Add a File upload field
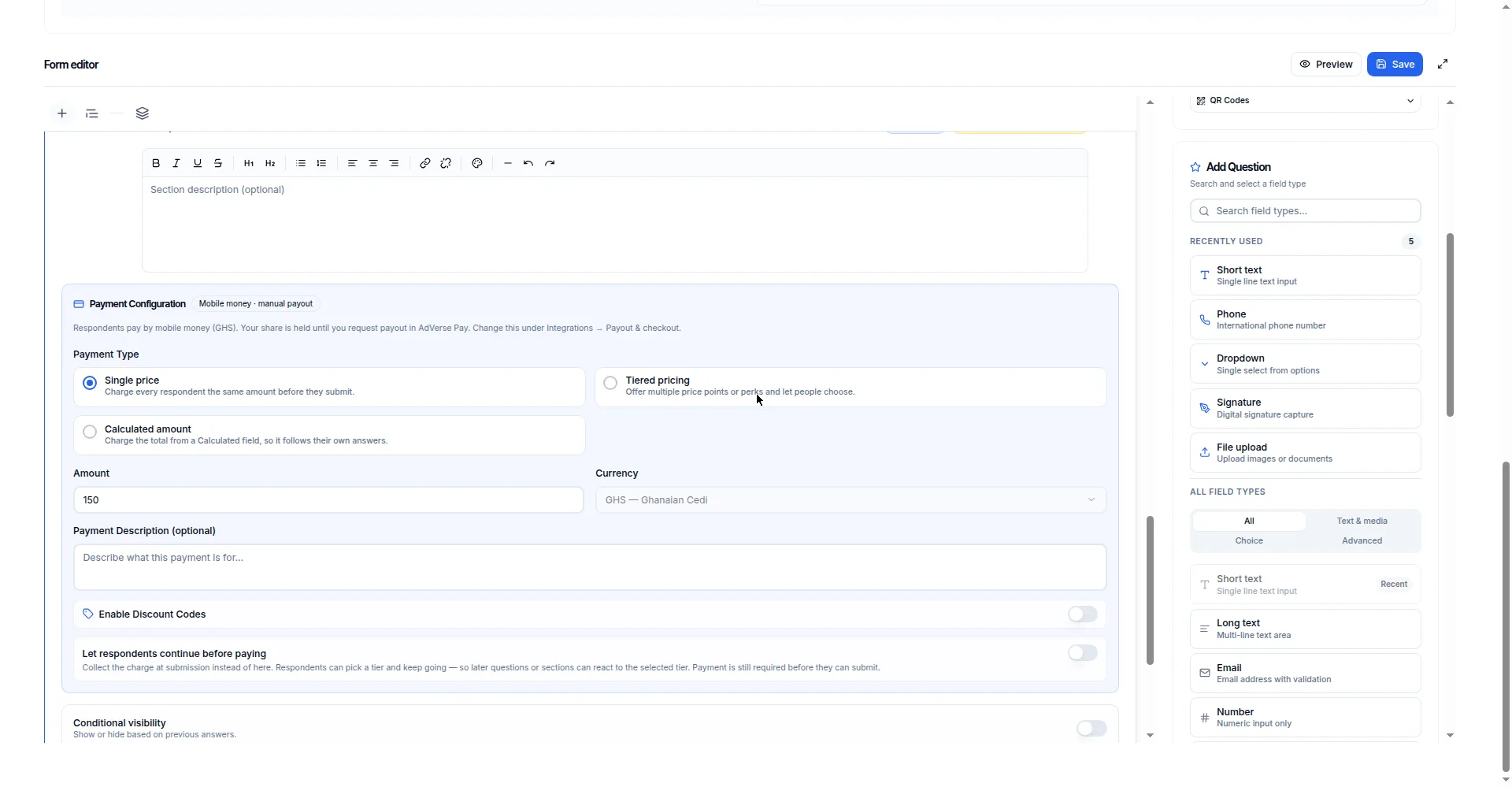 1306,453
